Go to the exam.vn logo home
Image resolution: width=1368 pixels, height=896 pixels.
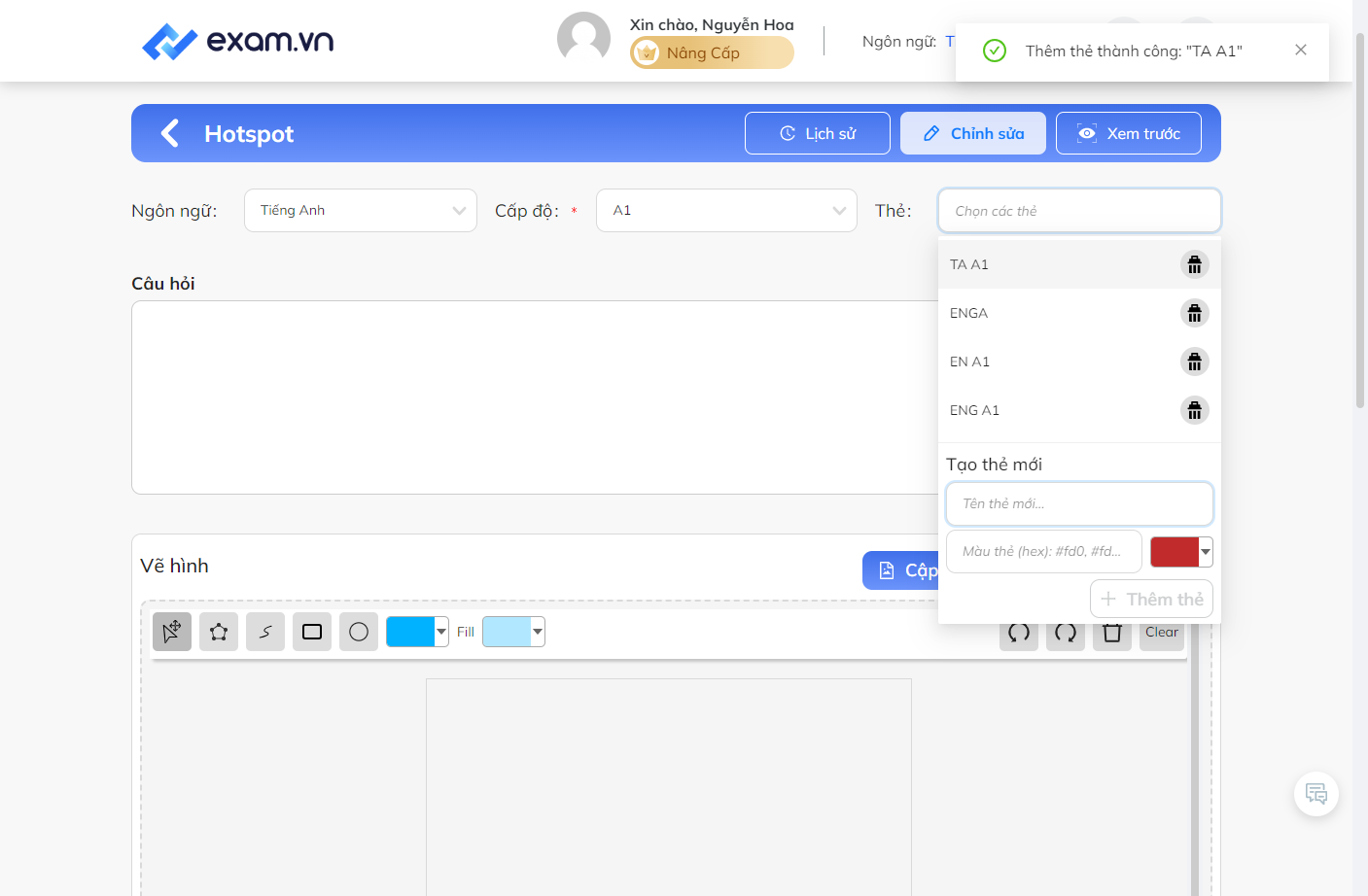point(238,41)
